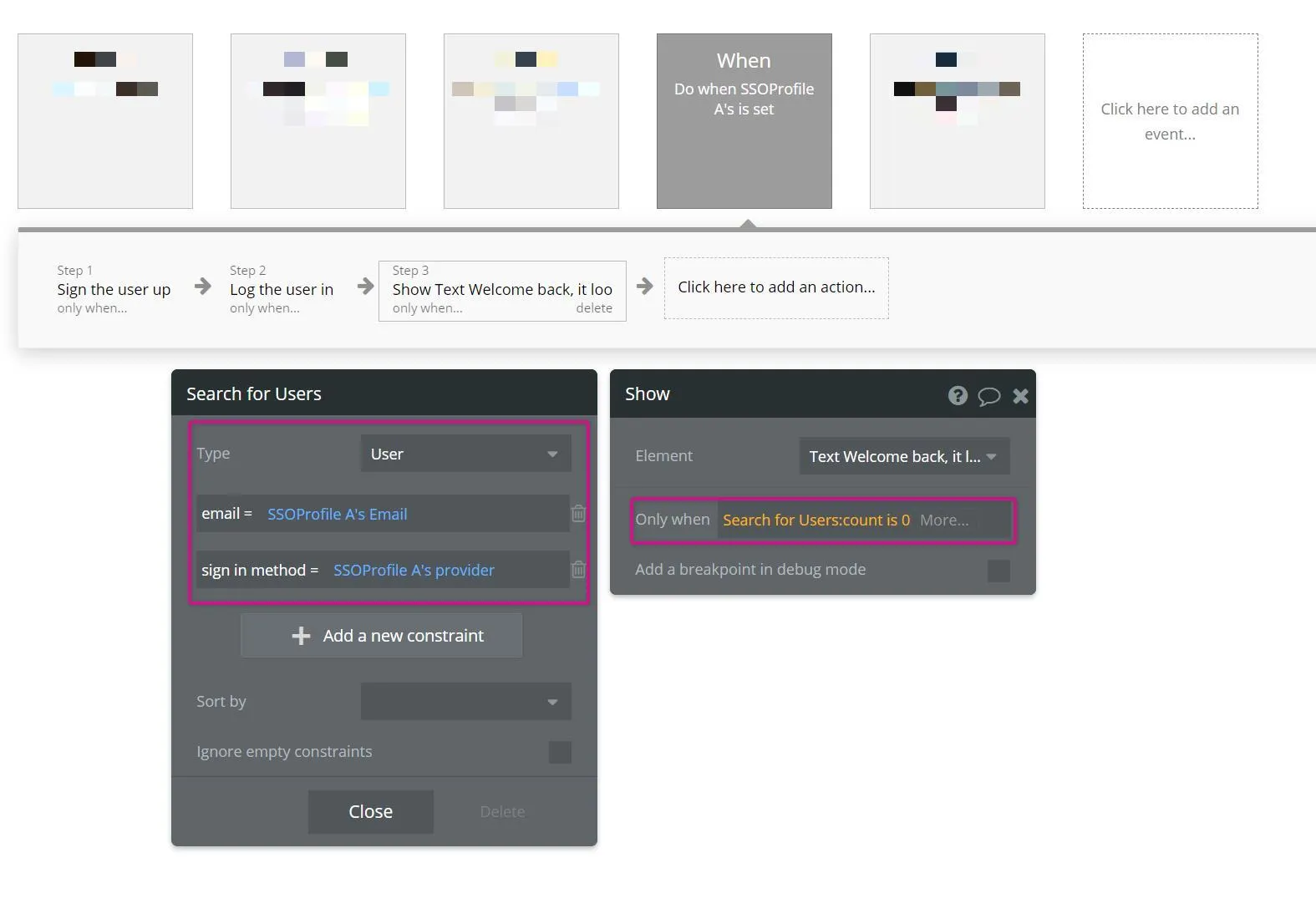The width and height of the screenshot is (1316, 924).
Task: Click the greyed Delete button in the search panel
Action: 502,812
